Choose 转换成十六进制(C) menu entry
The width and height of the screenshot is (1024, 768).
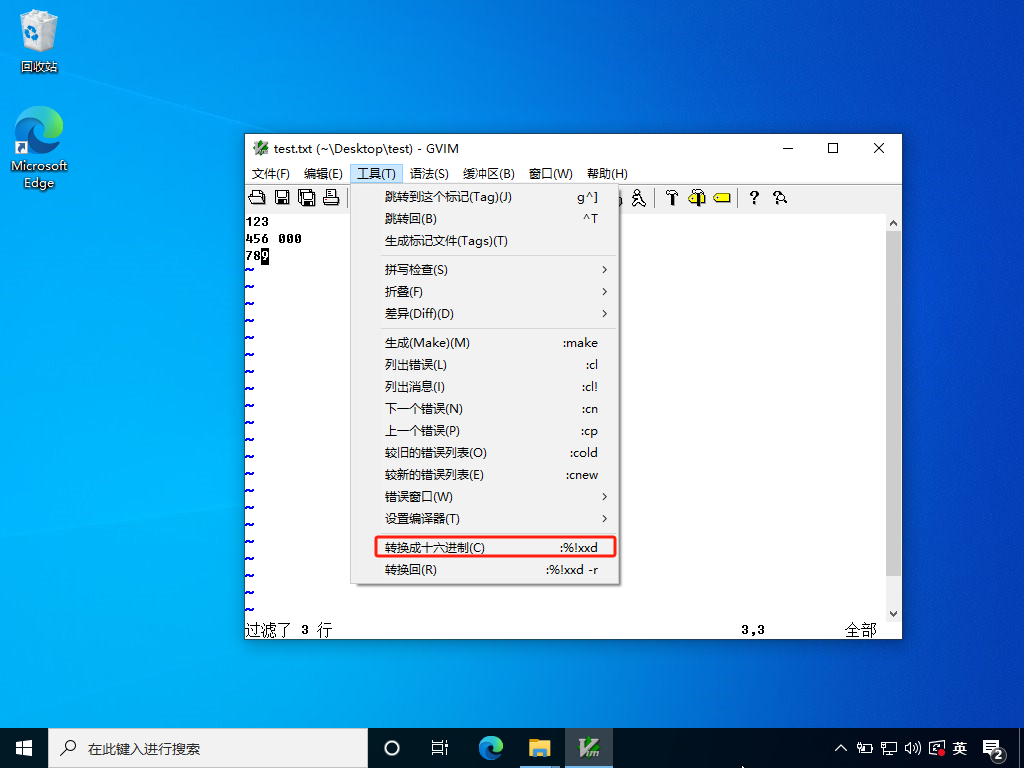(x=485, y=547)
